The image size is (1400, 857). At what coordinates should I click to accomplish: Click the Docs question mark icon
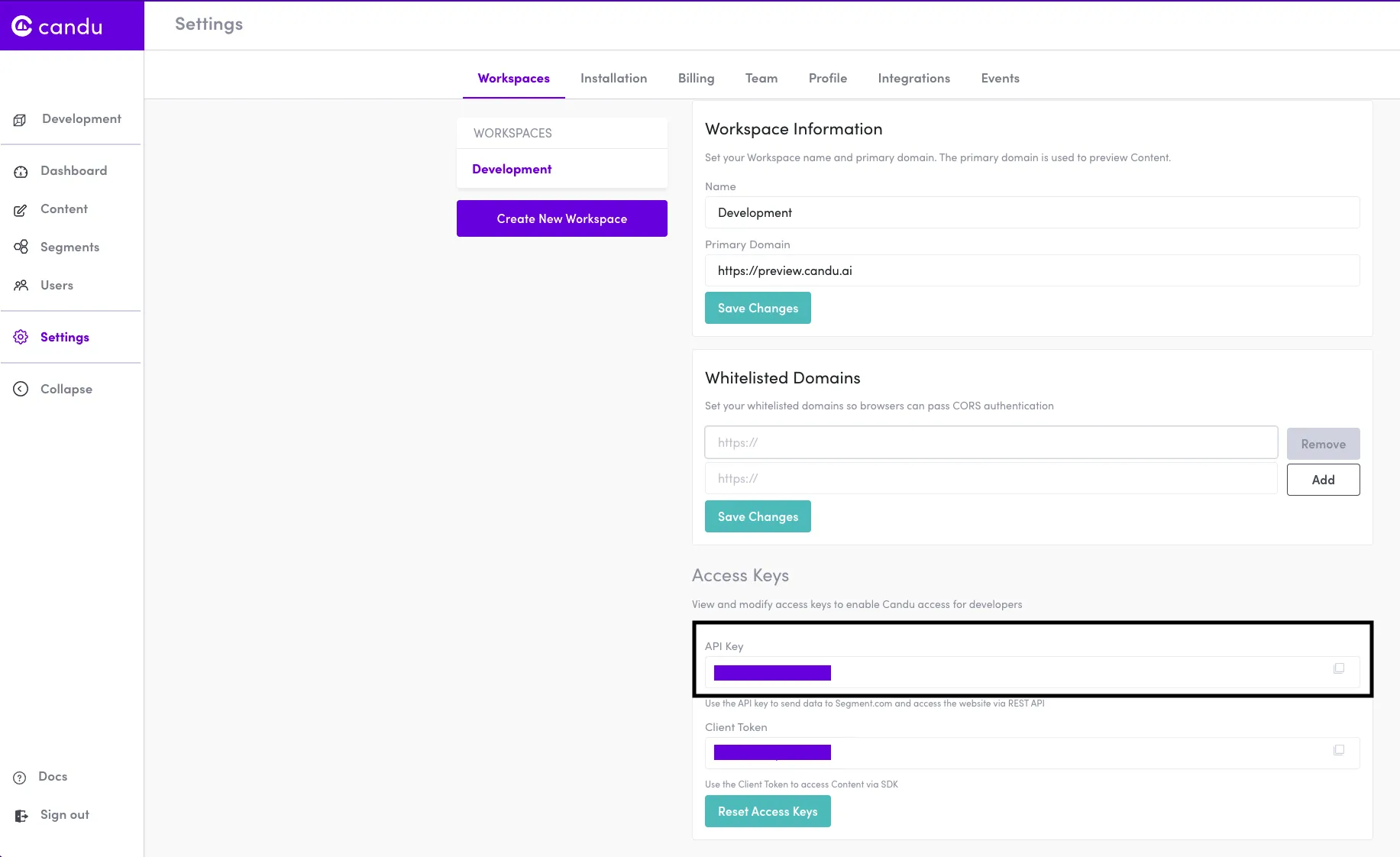click(20, 778)
